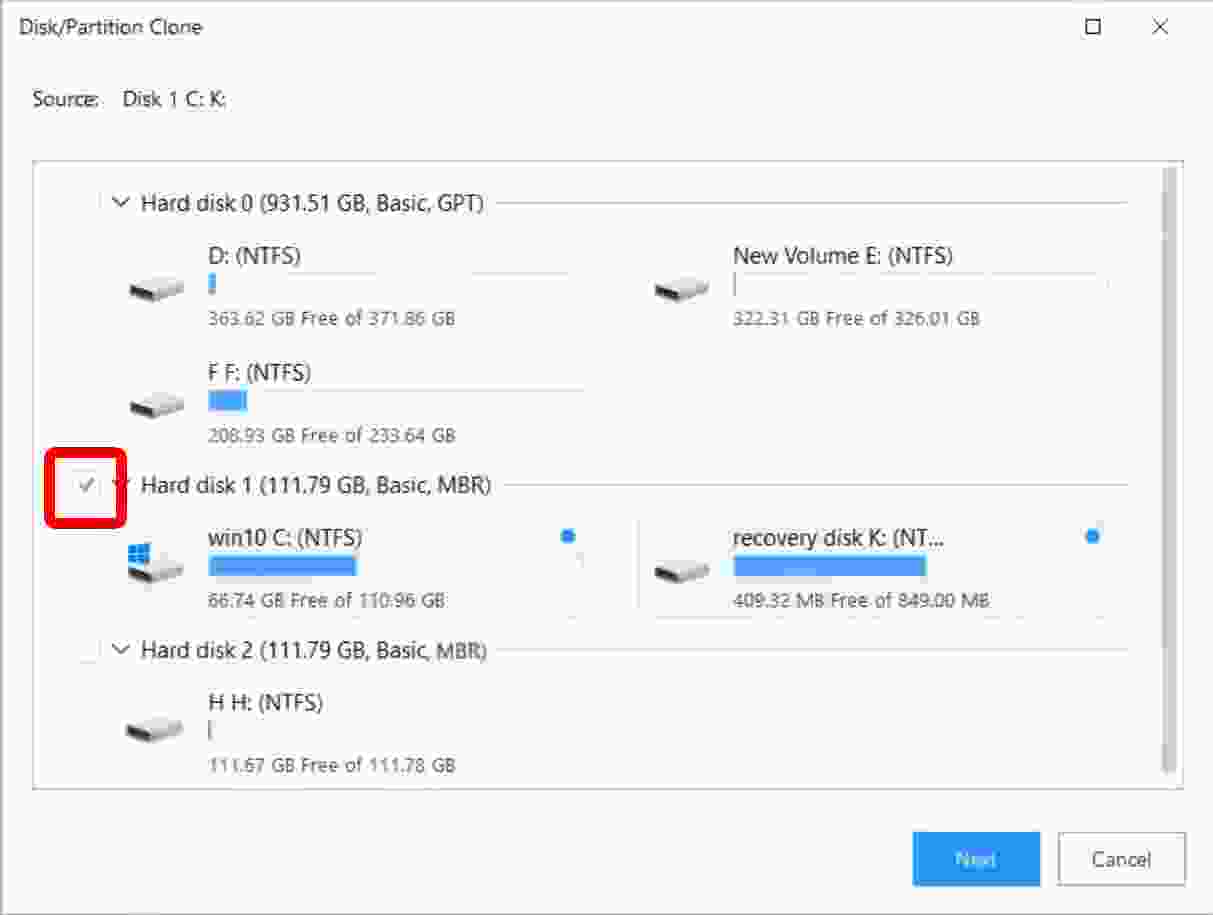Click the recovery disk K: drive icon
The image size is (1213, 915).
(x=682, y=571)
